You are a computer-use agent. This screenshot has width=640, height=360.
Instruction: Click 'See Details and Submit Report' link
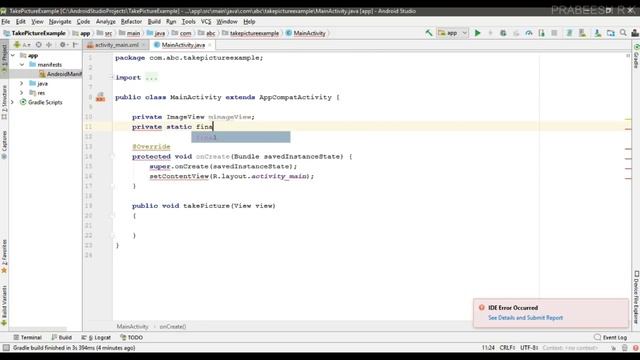[x=525, y=318]
